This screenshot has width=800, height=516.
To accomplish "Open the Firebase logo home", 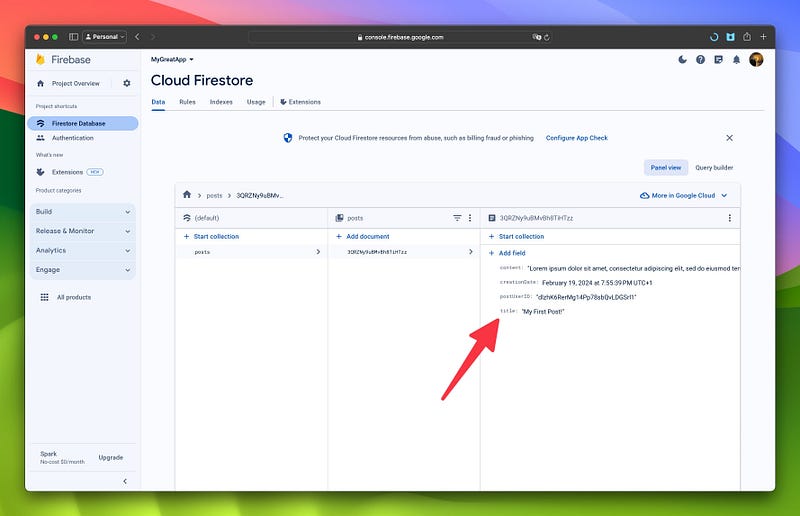I will coord(63,60).
